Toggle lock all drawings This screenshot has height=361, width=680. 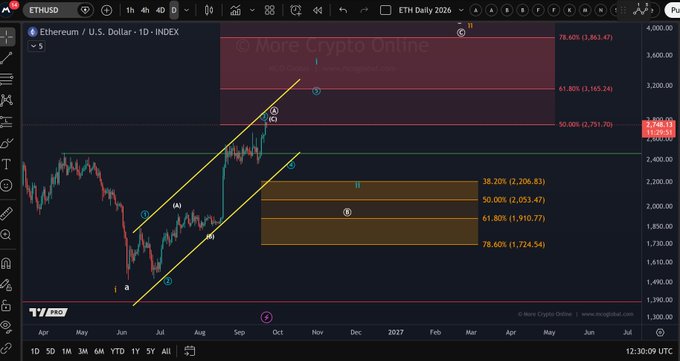pos(7,305)
